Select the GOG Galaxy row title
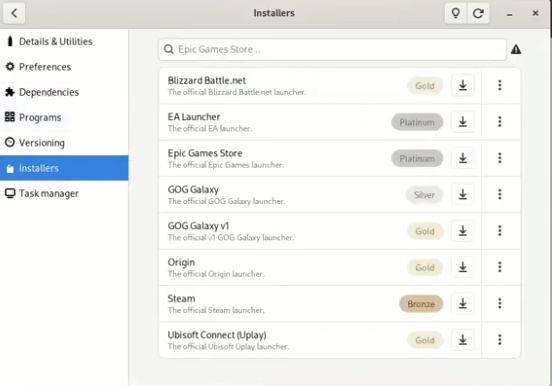This screenshot has width=552, height=386. 193,190
